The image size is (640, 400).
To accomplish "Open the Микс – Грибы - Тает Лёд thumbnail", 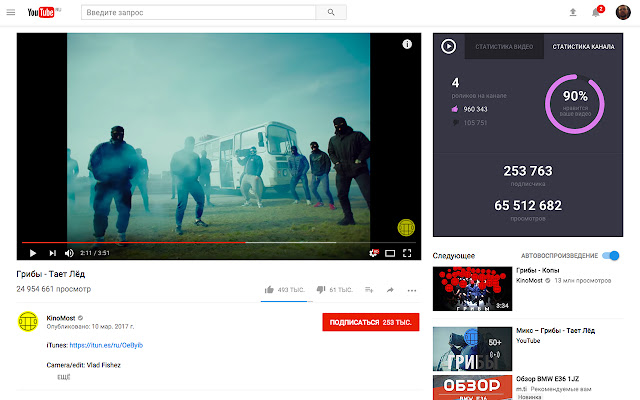I will 472,349.
